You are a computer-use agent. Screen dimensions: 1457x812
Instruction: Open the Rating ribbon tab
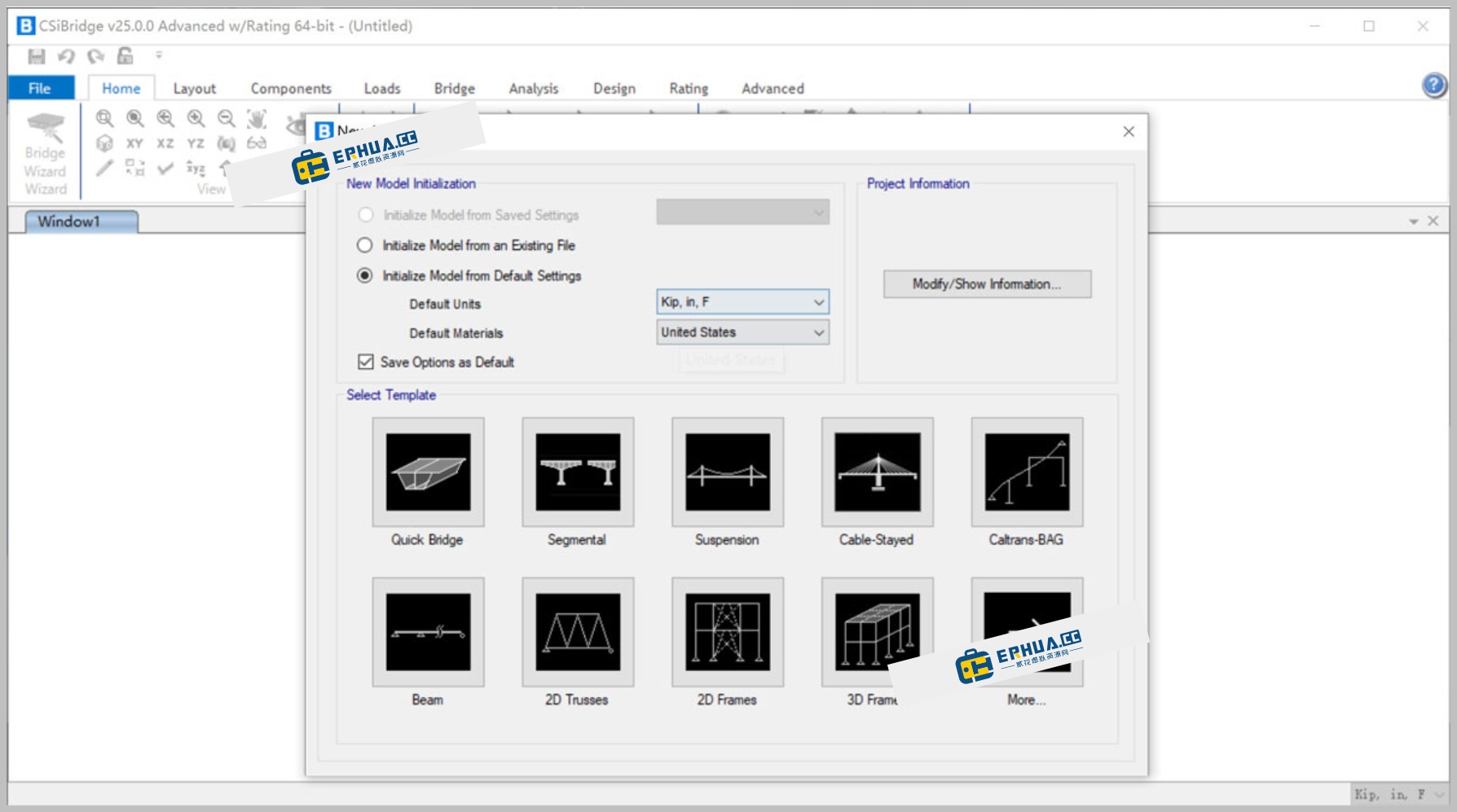pos(689,88)
